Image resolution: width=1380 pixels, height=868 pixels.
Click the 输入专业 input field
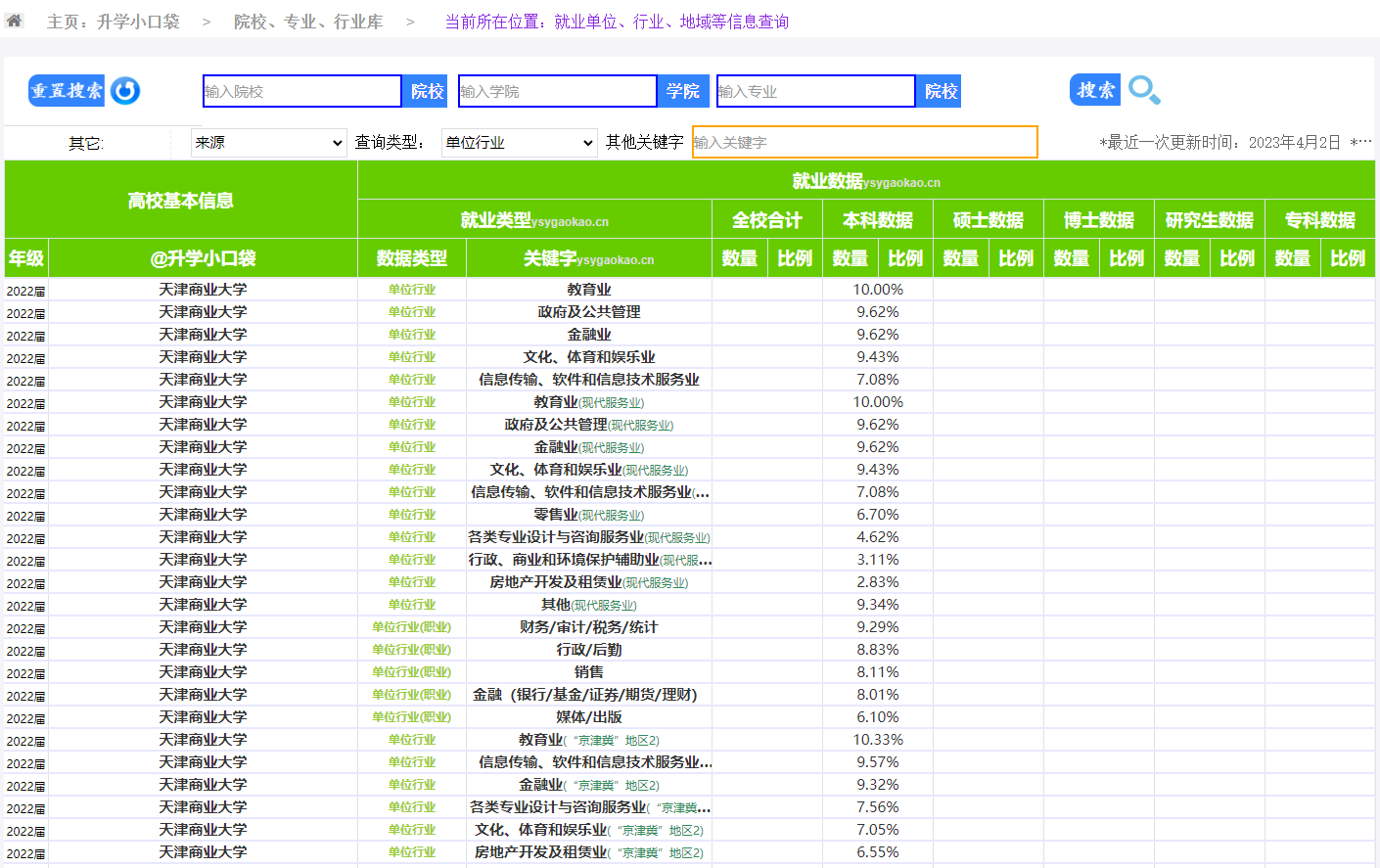tap(815, 91)
